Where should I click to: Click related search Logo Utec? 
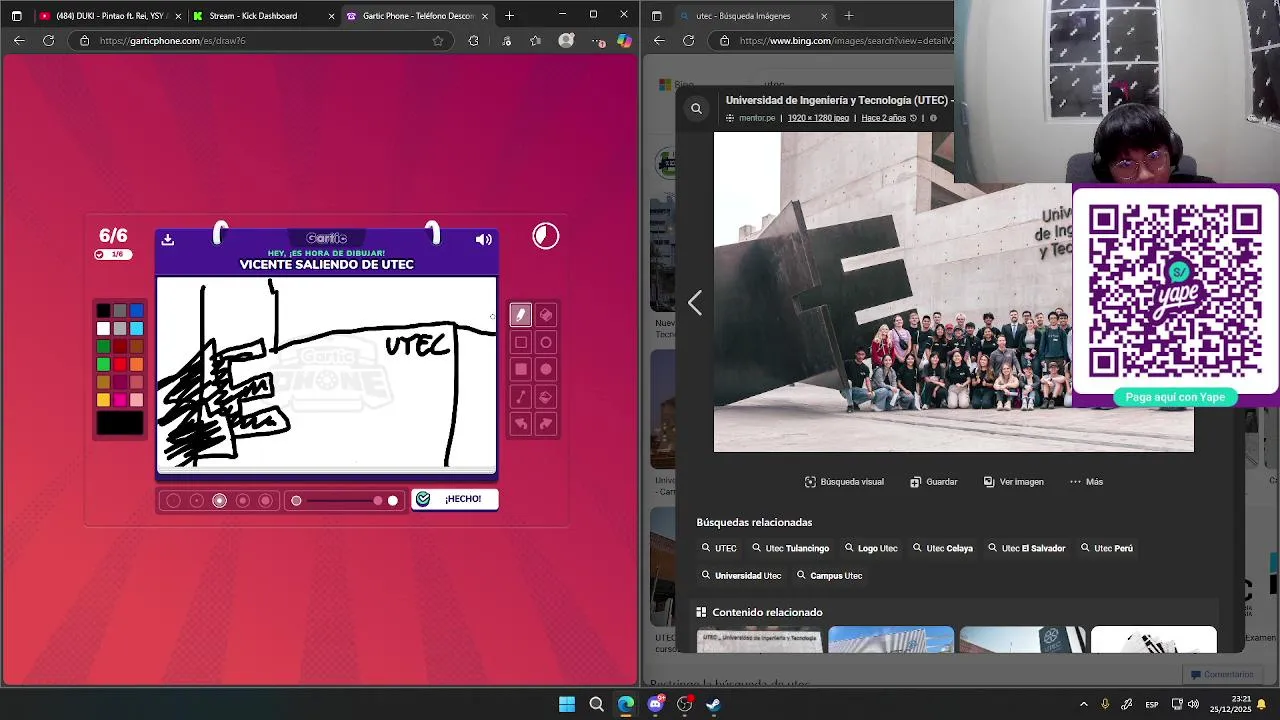870,548
